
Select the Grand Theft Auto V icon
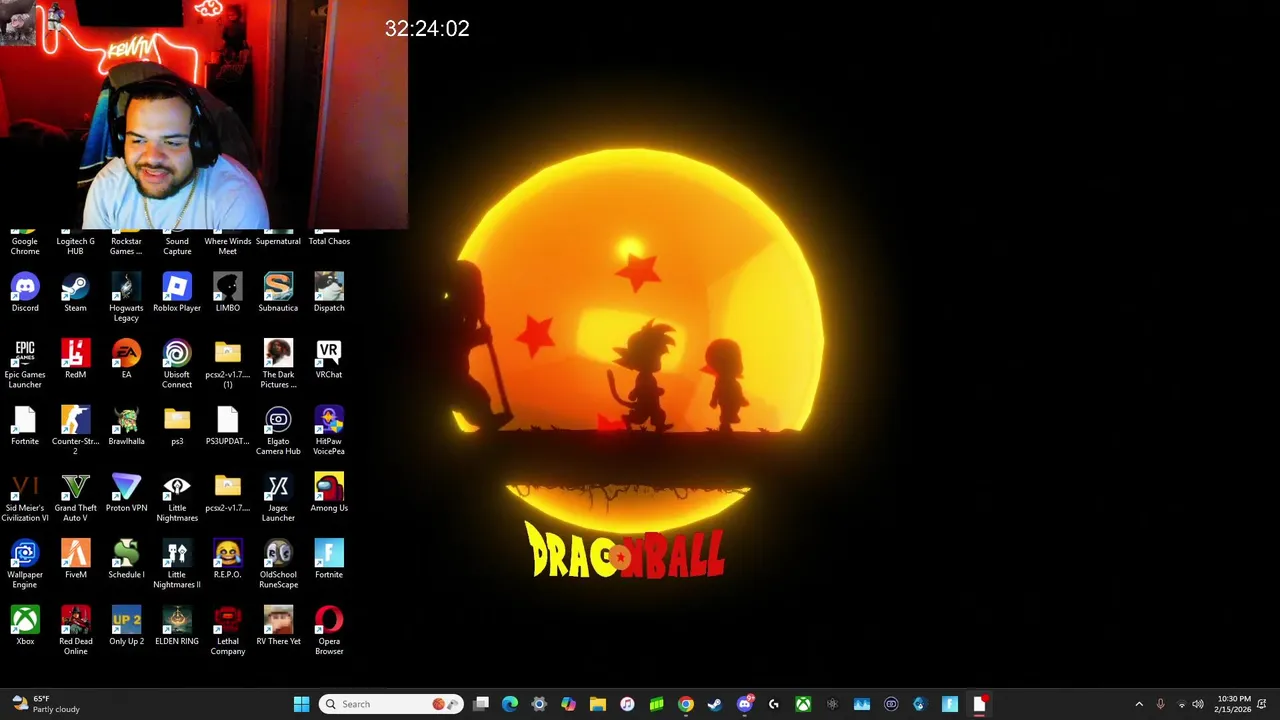75,498
